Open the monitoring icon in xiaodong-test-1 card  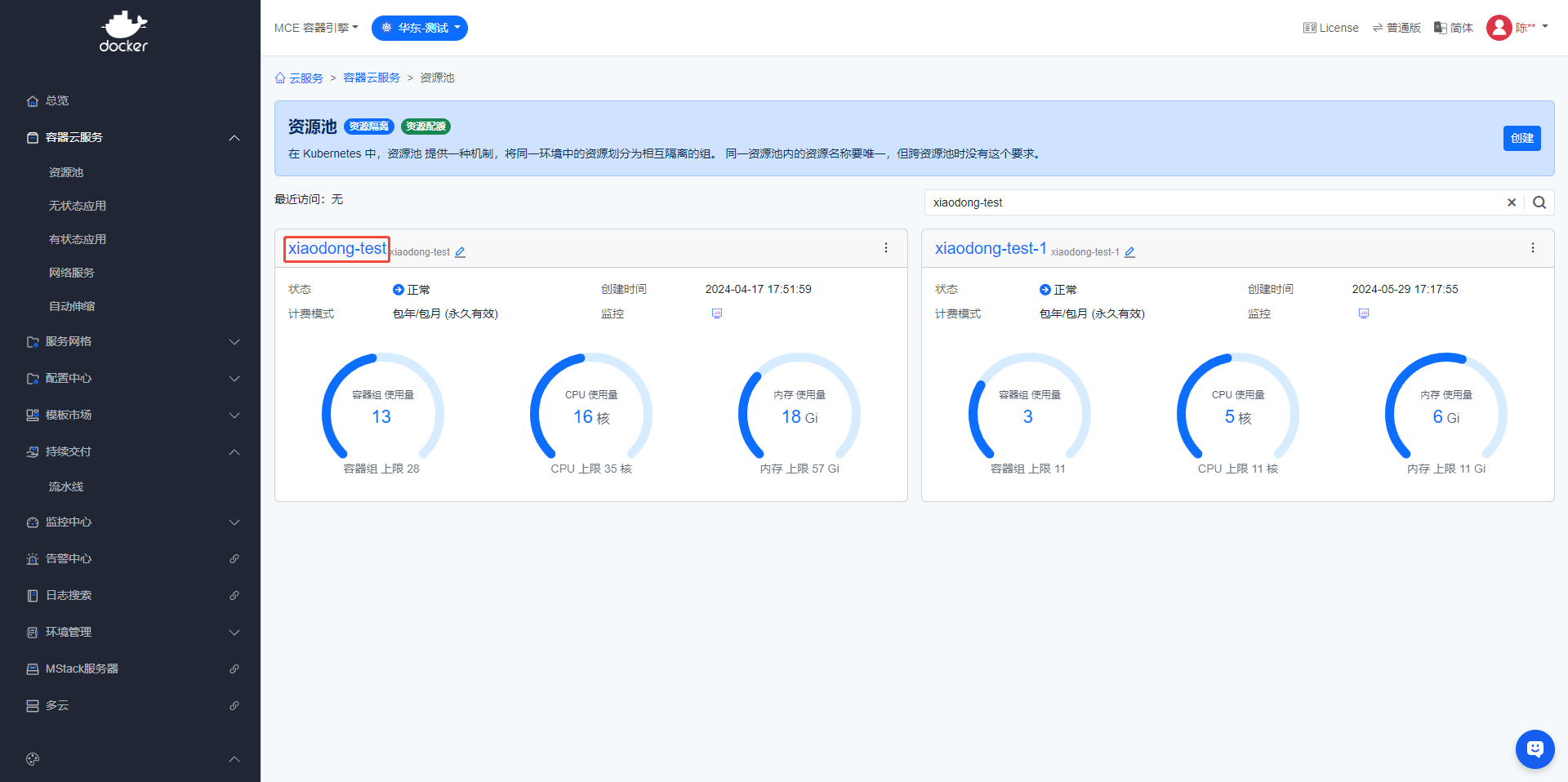point(1364,313)
